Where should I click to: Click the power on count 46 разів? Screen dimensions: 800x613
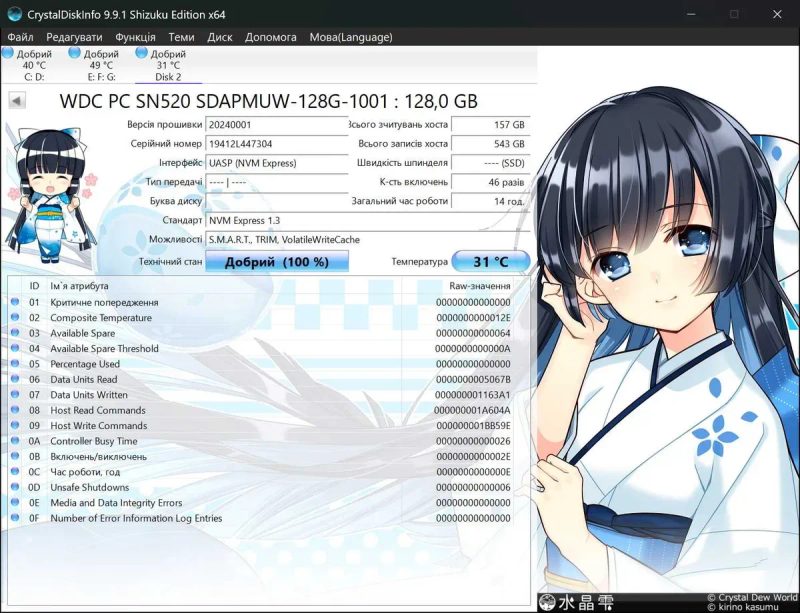coord(491,182)
